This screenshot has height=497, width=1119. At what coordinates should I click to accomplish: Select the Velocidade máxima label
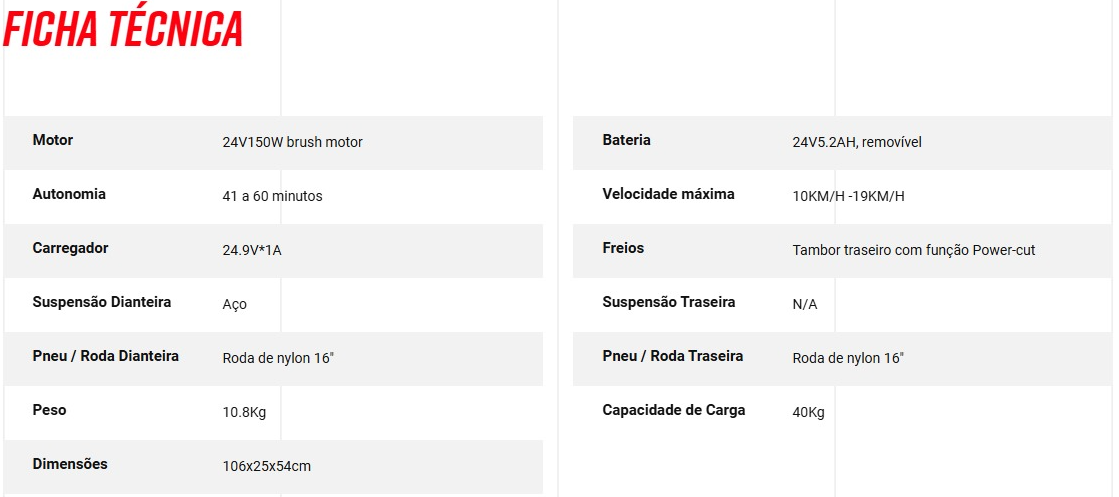coord(669,194)
